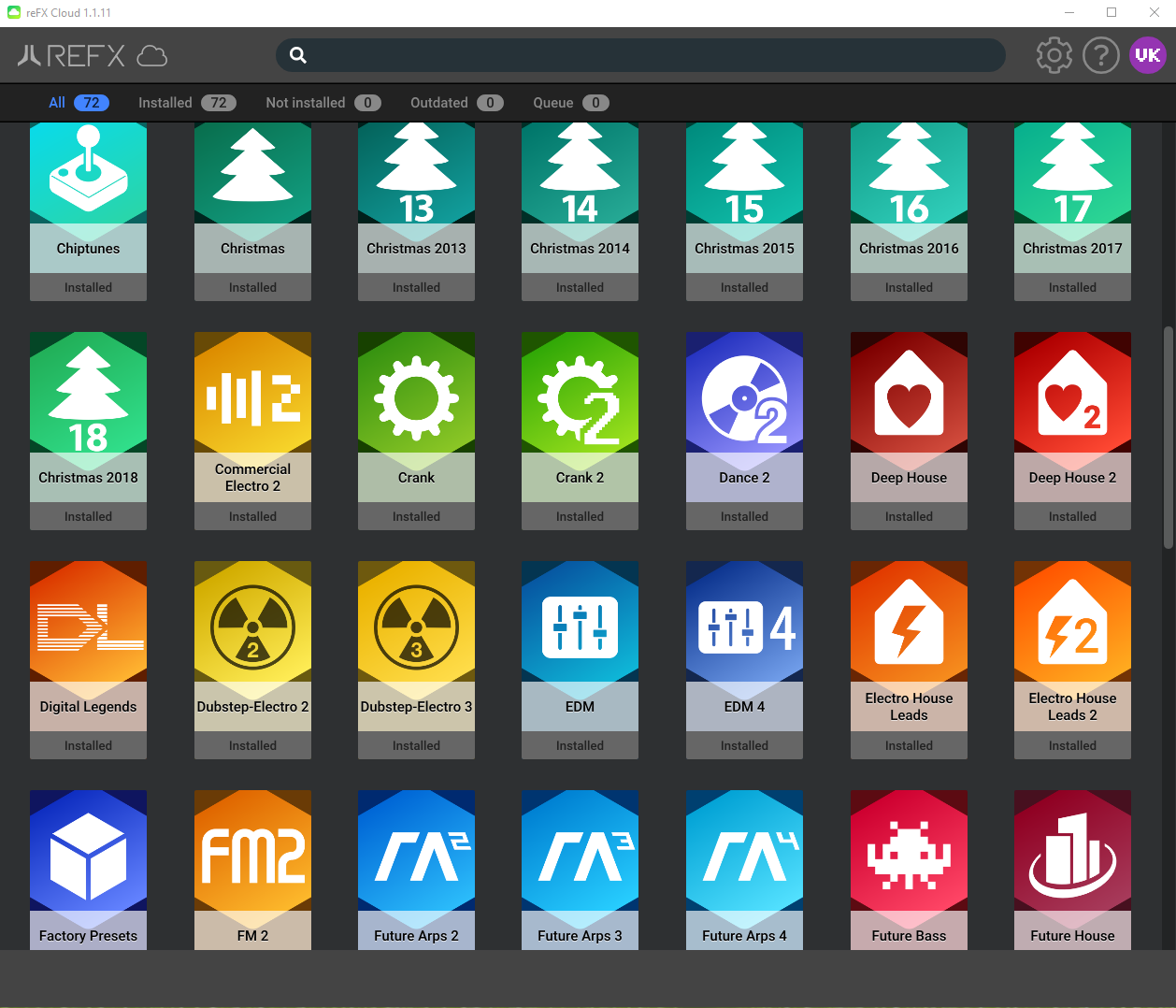Click the Christmas 2016 name label
The image size is (1176, 1008).
tap(909, 249)
